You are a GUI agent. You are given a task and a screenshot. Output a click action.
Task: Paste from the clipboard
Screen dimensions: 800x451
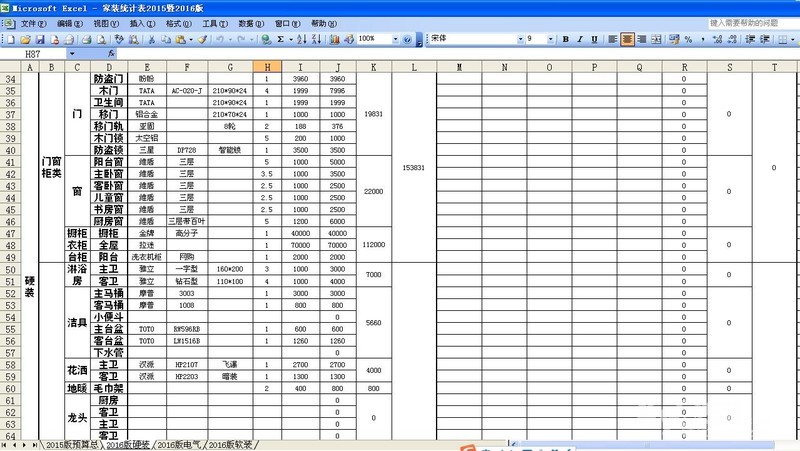coord(180,39)
